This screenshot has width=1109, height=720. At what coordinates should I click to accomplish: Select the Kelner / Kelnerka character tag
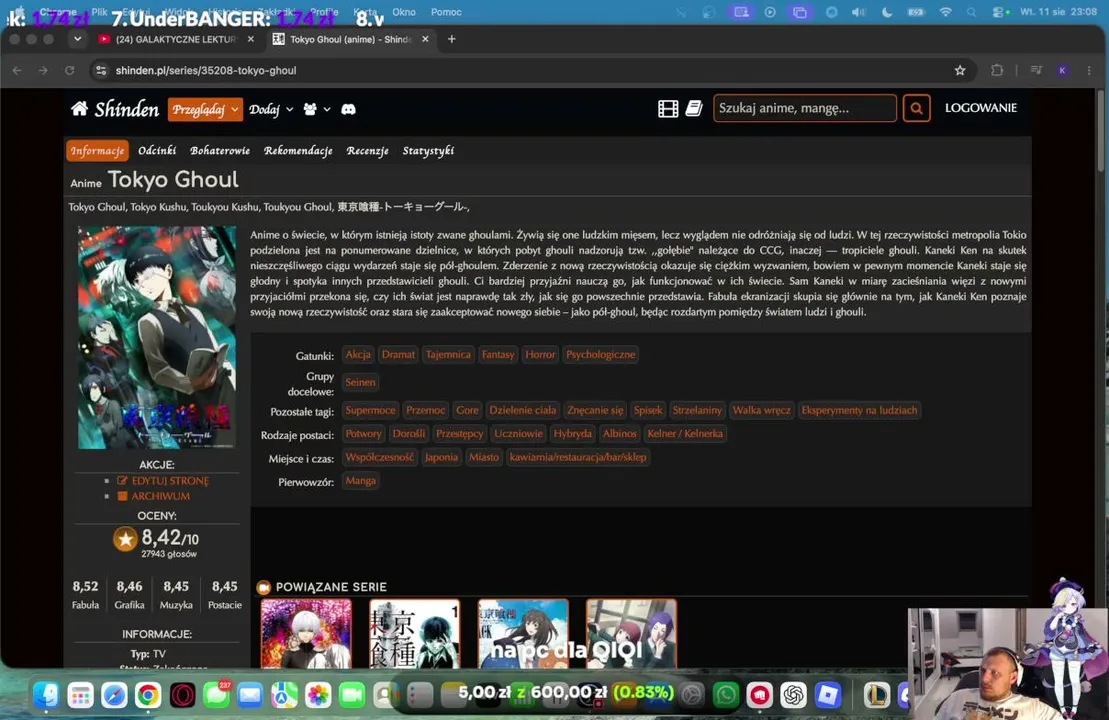tap(685, 434)
